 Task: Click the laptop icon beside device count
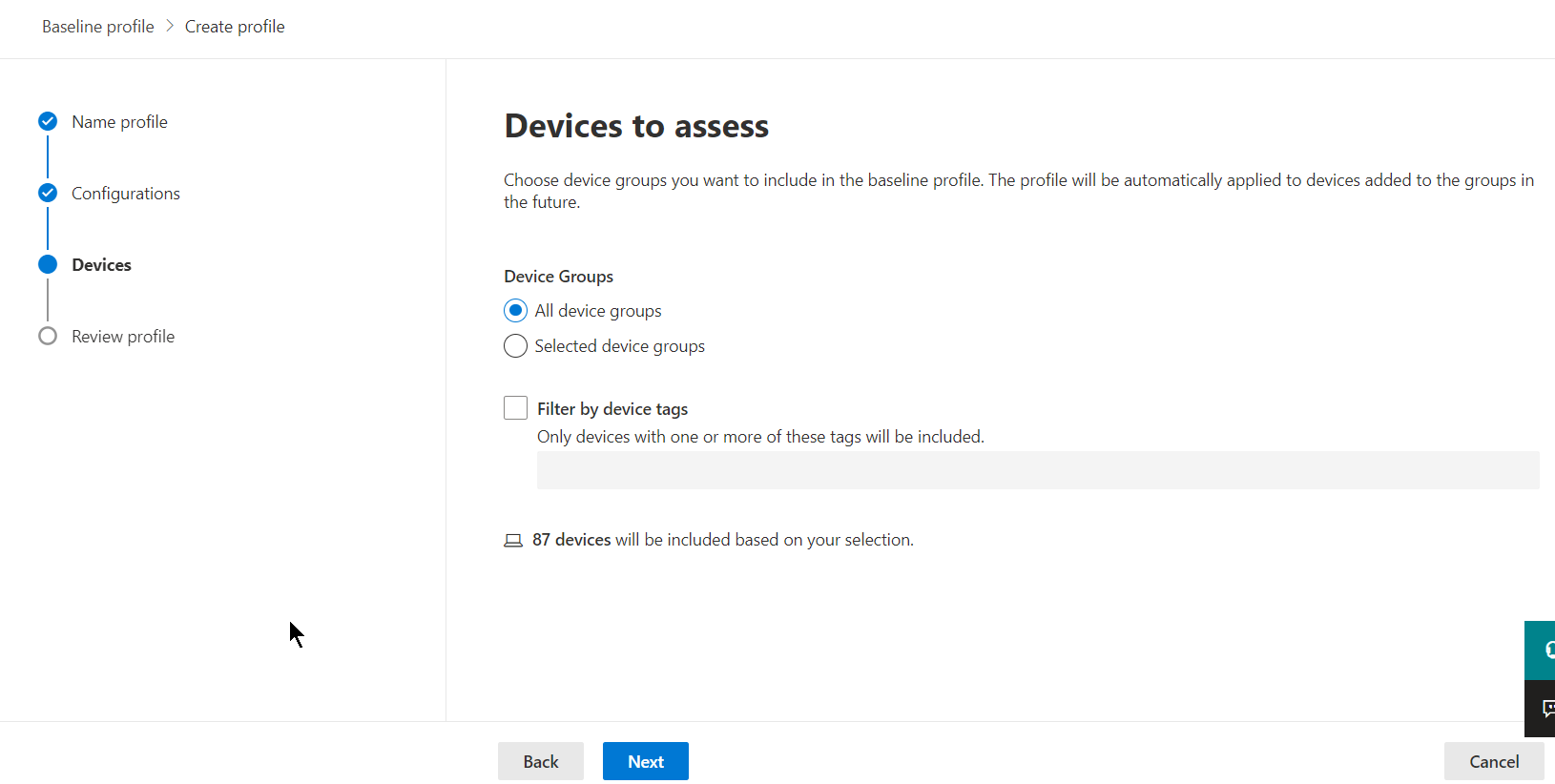513,541
